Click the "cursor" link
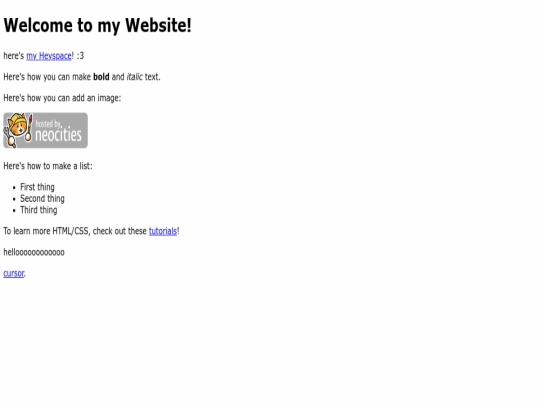 tap(14, 273)
